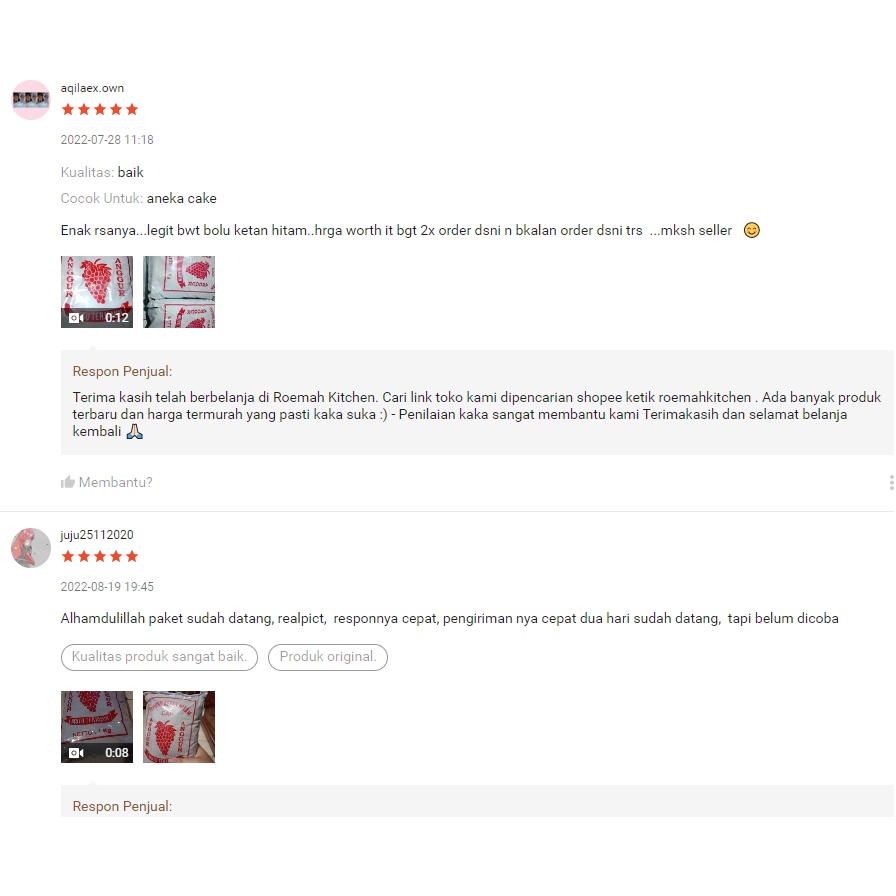The width and height of the screenshot is (896, 896).
Task: Click the username aqilaex.own
Action: point(92,88)
